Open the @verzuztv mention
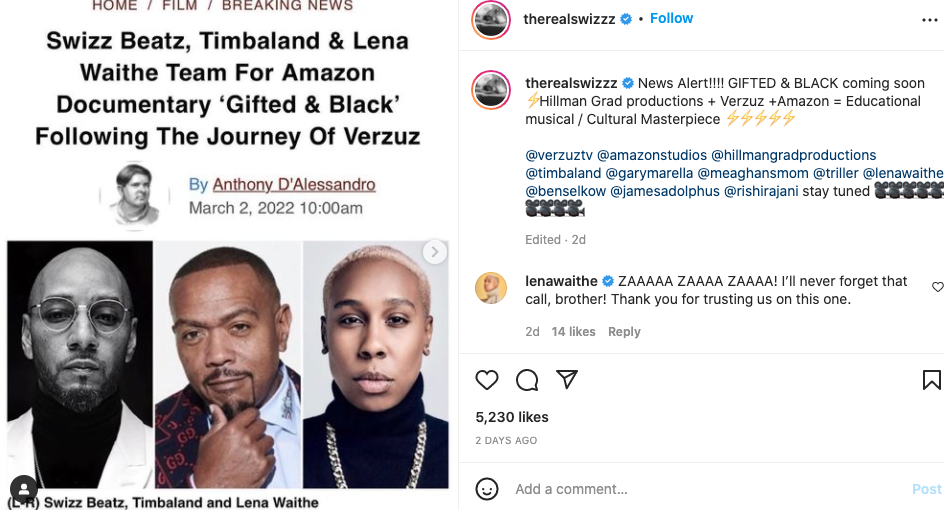944x510 pixels. coord(563,155)
